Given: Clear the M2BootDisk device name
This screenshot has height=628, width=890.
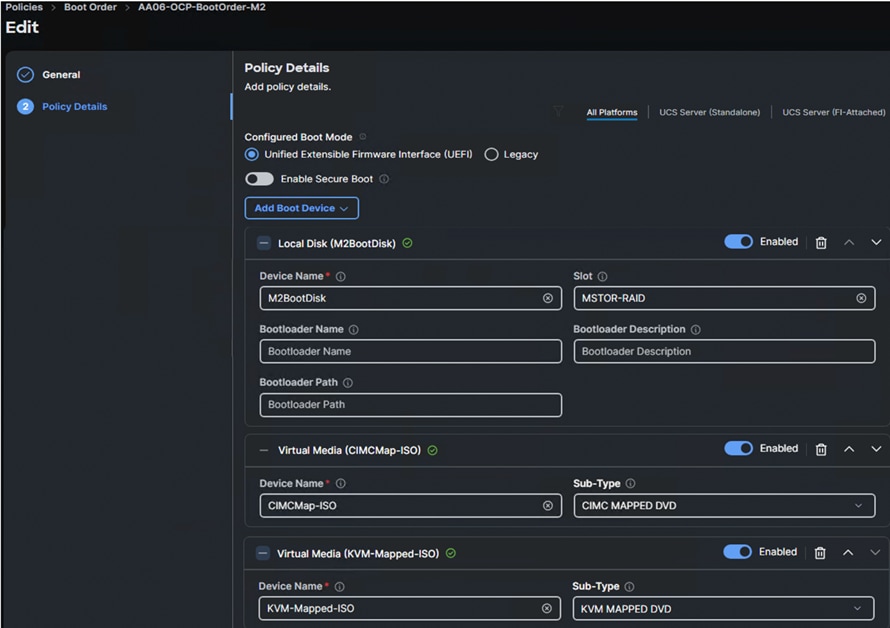Looking at the screenshot, I should click(x=547, y=297).
